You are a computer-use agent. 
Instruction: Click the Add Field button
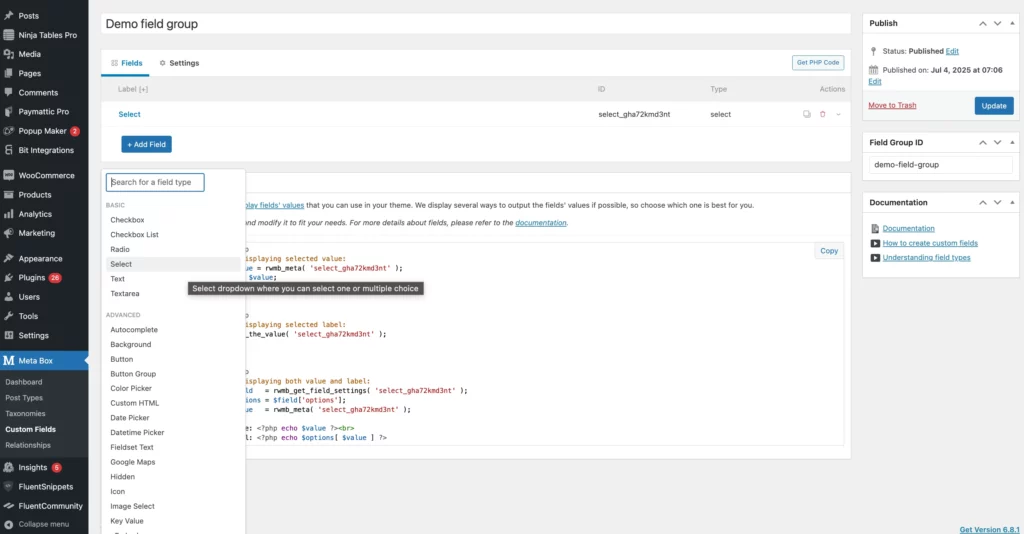(x=146, y=144)
